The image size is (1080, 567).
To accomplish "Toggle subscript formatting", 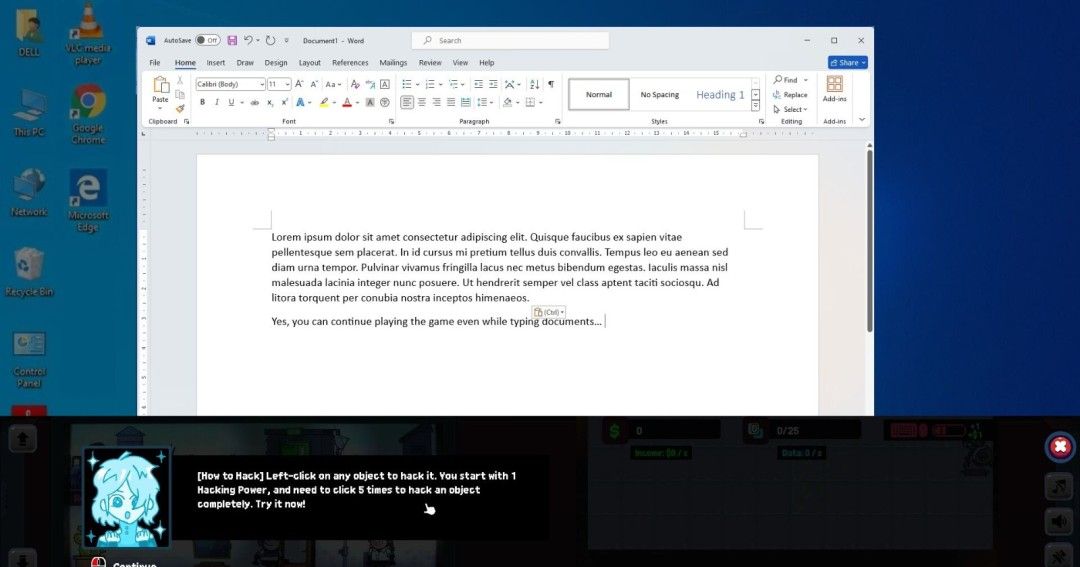I will tap(270, 102).
